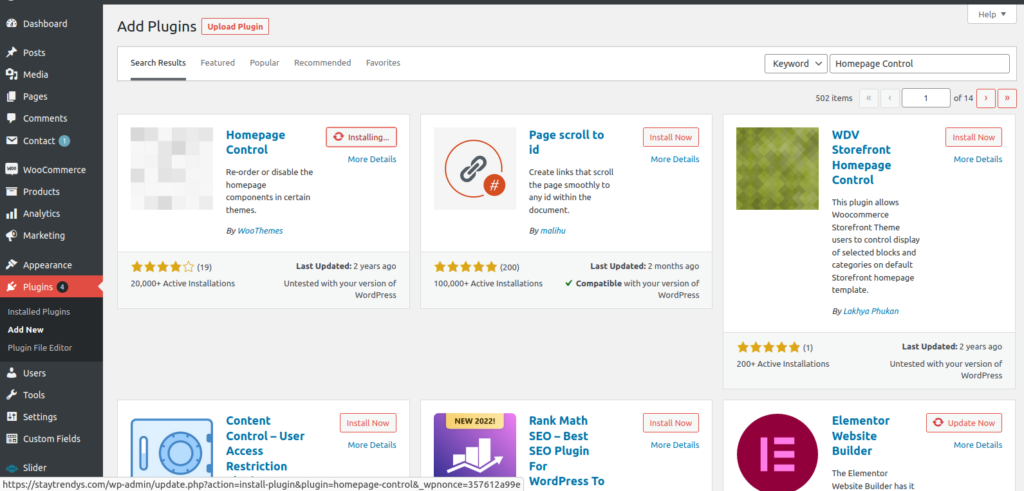
Task: Click the Marketing megaphone icon
Action: coord(11,236)
